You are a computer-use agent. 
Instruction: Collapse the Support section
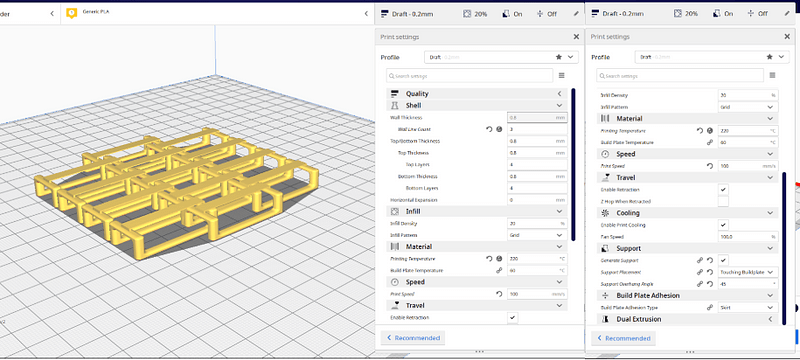[688, 248]
